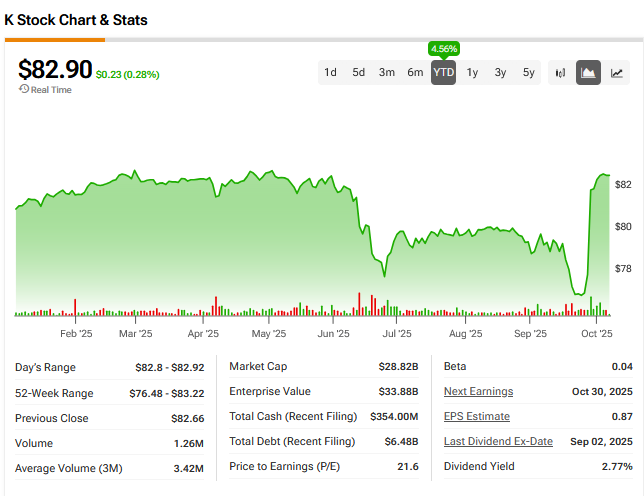The height and width of the screenshot is (496, 644).
Task: Click the K Stock Chart & Stats heading
Action: tap(76, 20)
